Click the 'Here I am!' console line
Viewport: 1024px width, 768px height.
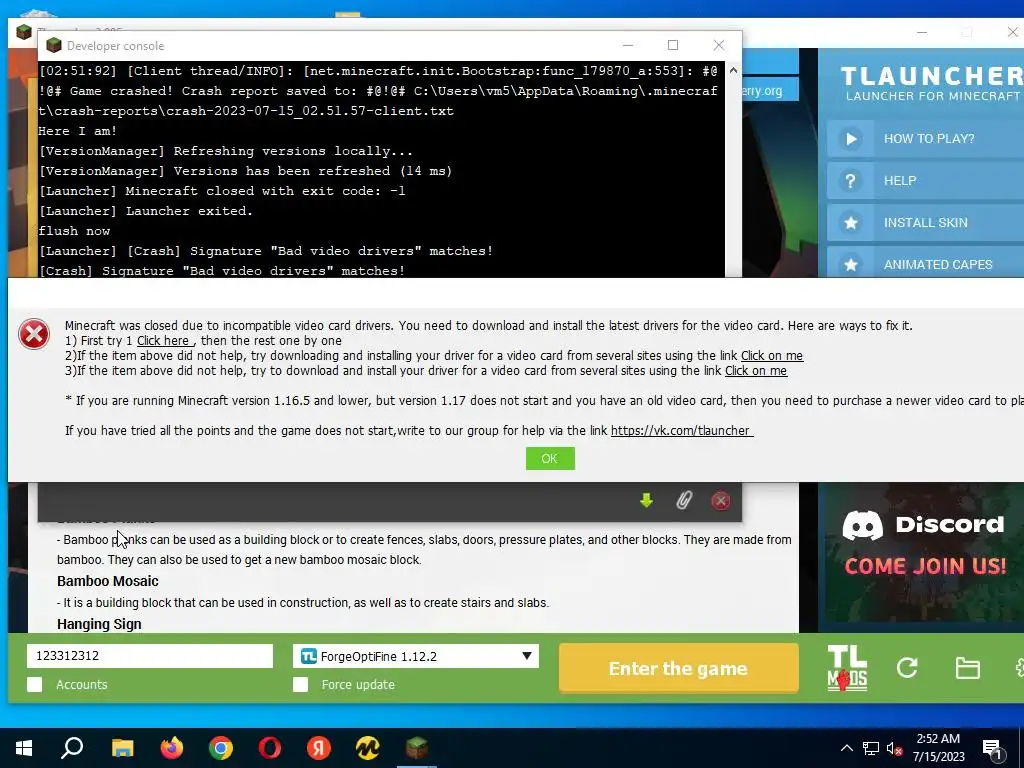click(x=78, y=131)
